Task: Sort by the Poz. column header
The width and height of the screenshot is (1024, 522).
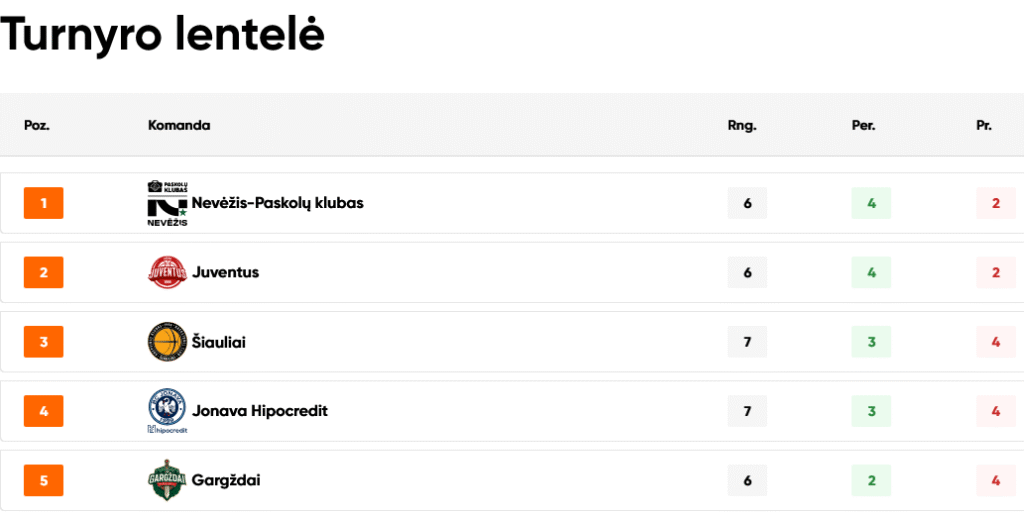Action: coord(37,126)
